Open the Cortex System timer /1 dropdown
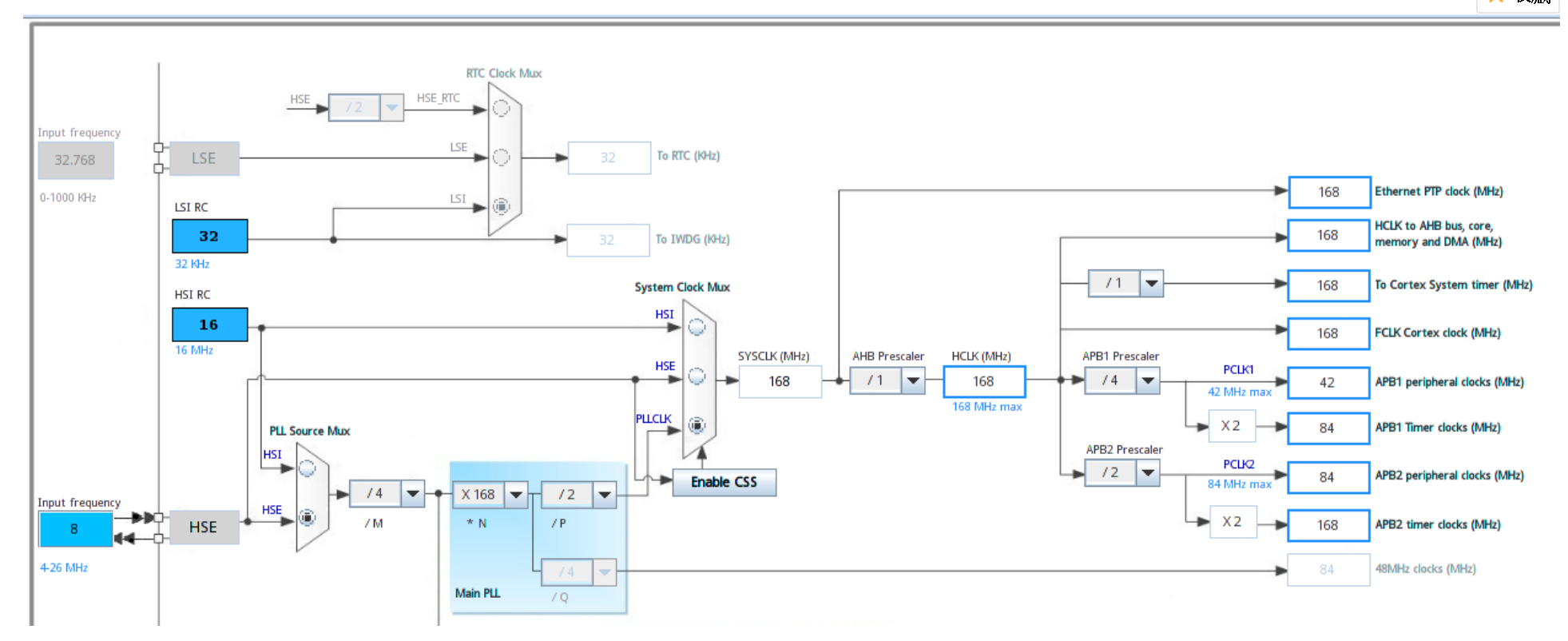 point(1151,283)
